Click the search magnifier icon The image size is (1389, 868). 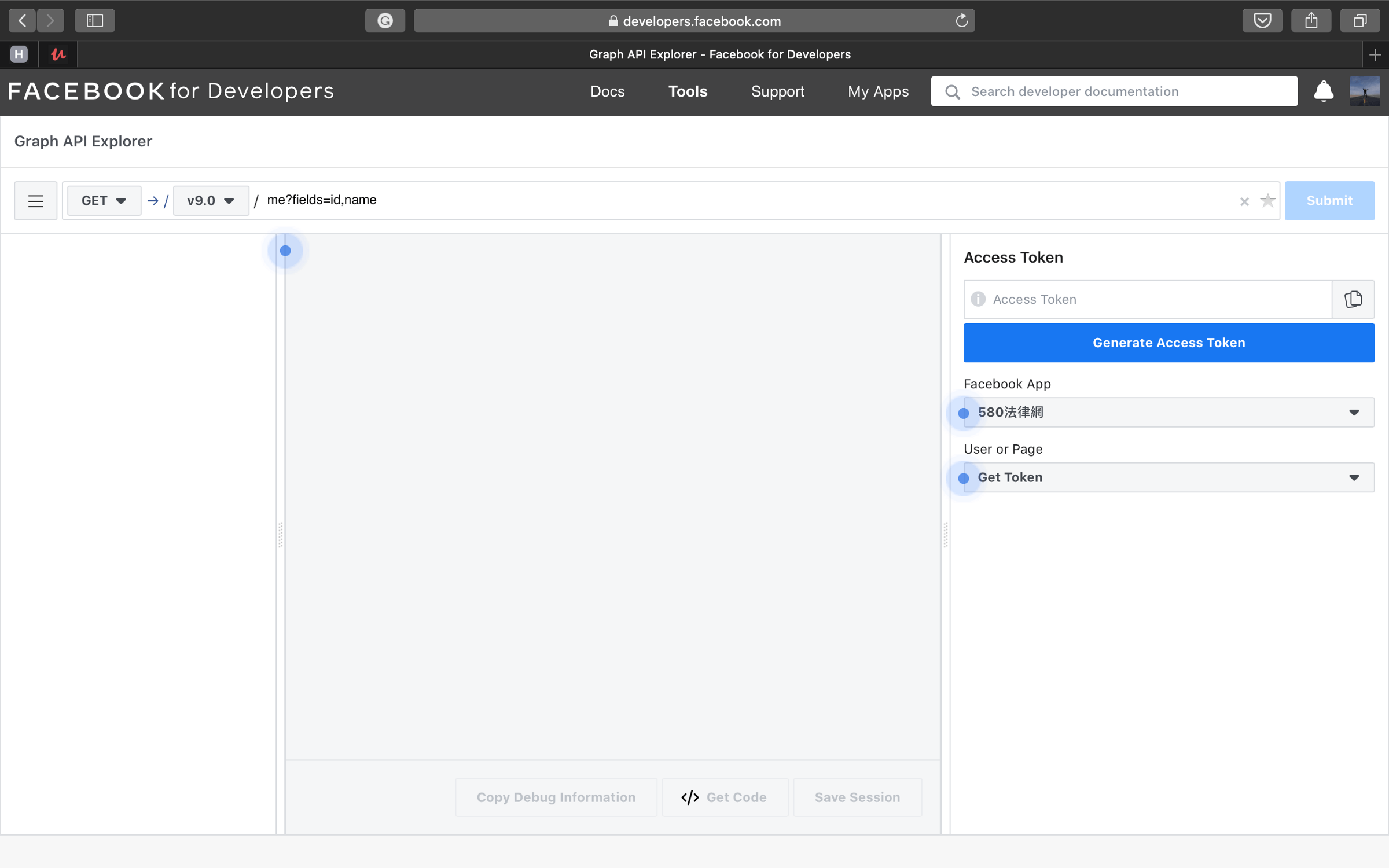click(x=952, y=92)
